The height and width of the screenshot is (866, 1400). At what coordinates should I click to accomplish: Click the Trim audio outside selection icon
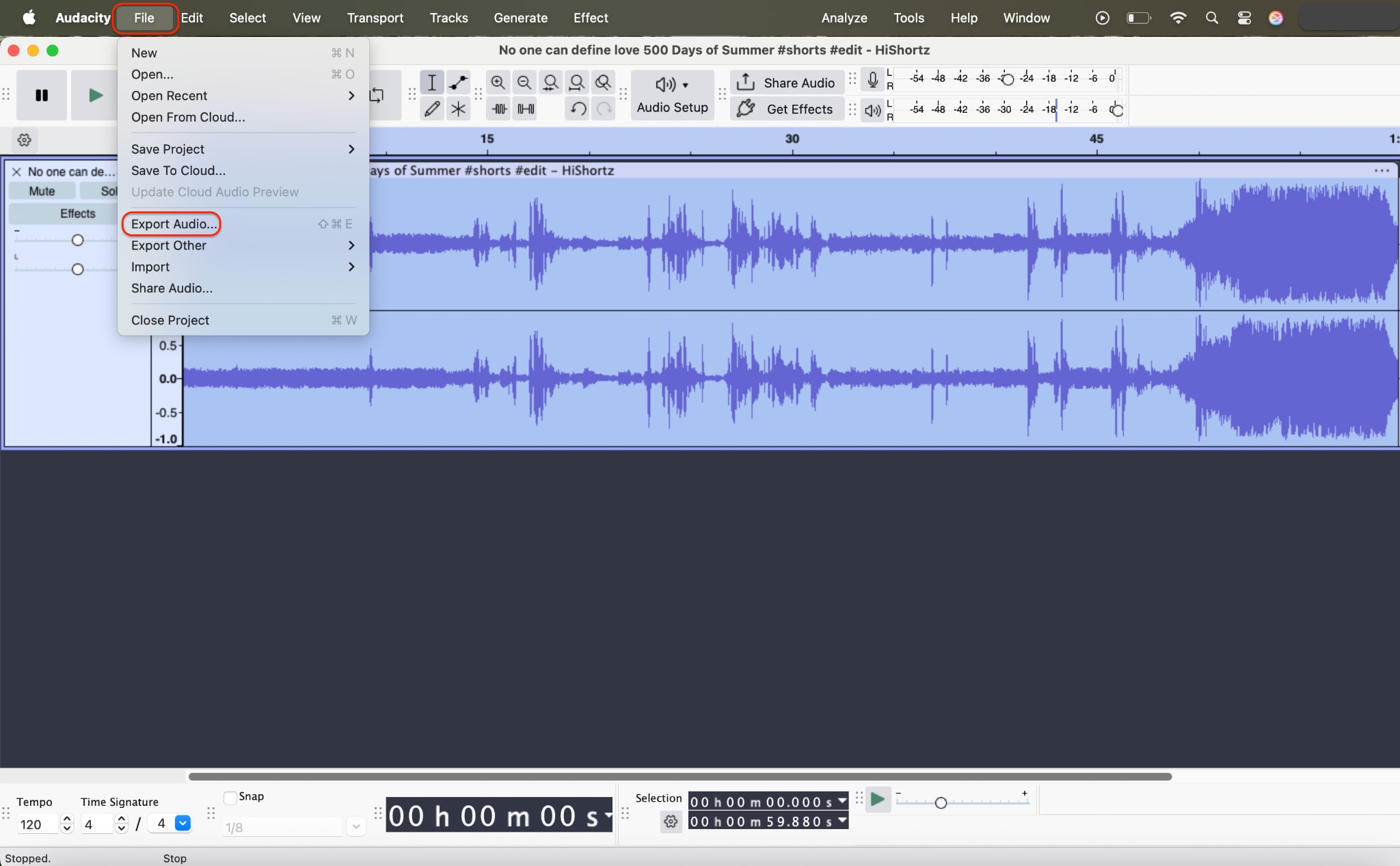tap(499, 109)
